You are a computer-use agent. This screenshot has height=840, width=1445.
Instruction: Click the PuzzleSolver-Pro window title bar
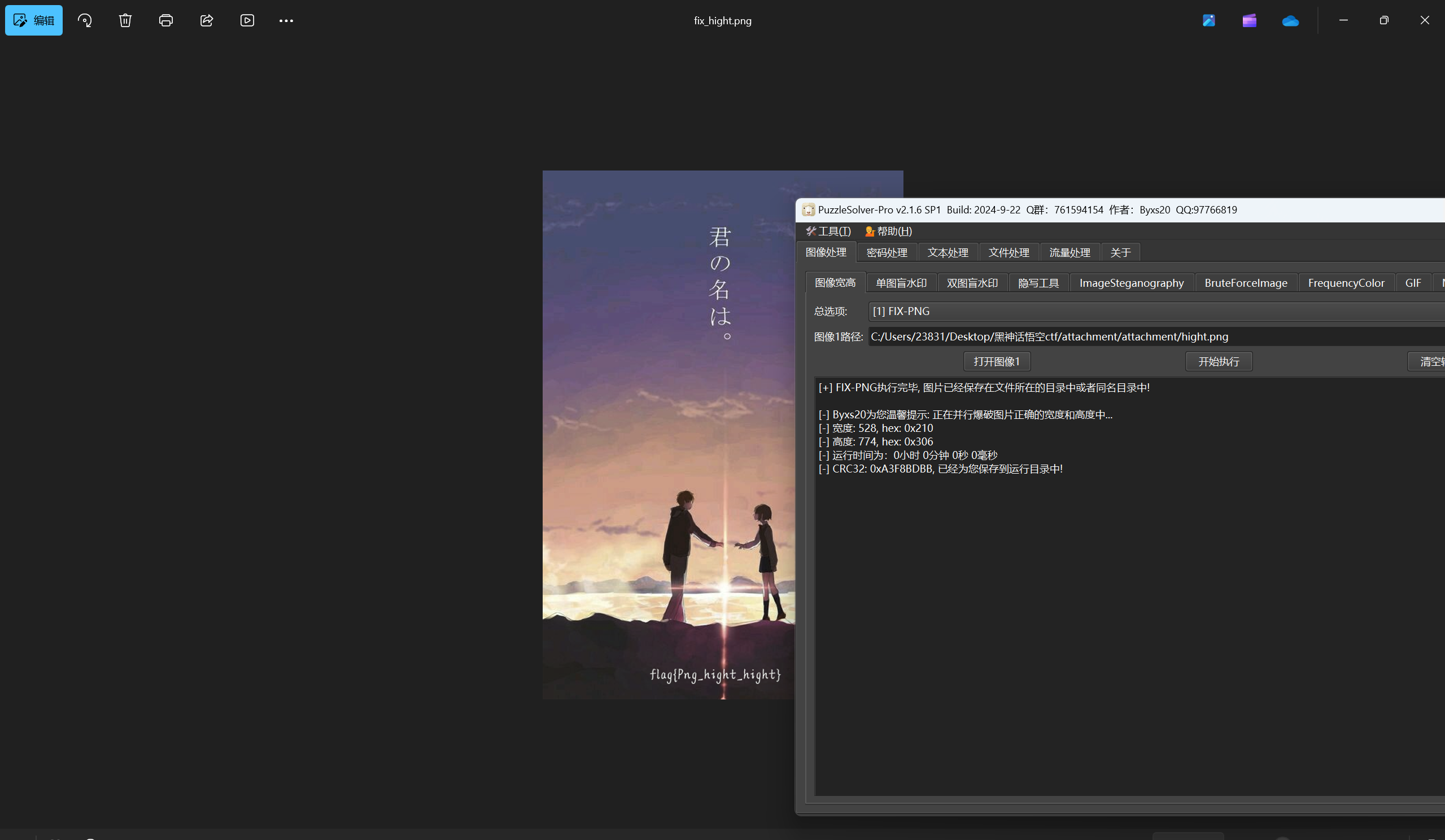tap(1120, 210)
